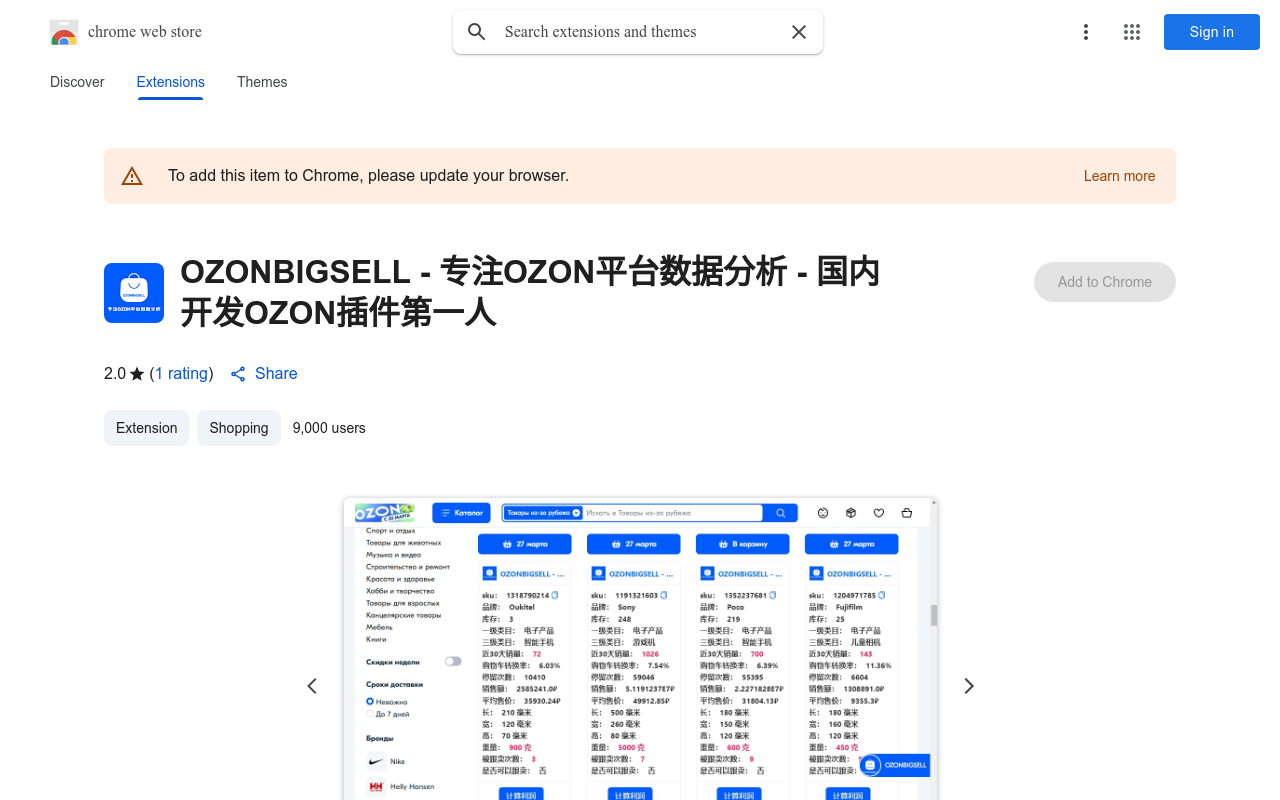
Task: Click the 2.0 rating value
Action: [x=115, y=373]
